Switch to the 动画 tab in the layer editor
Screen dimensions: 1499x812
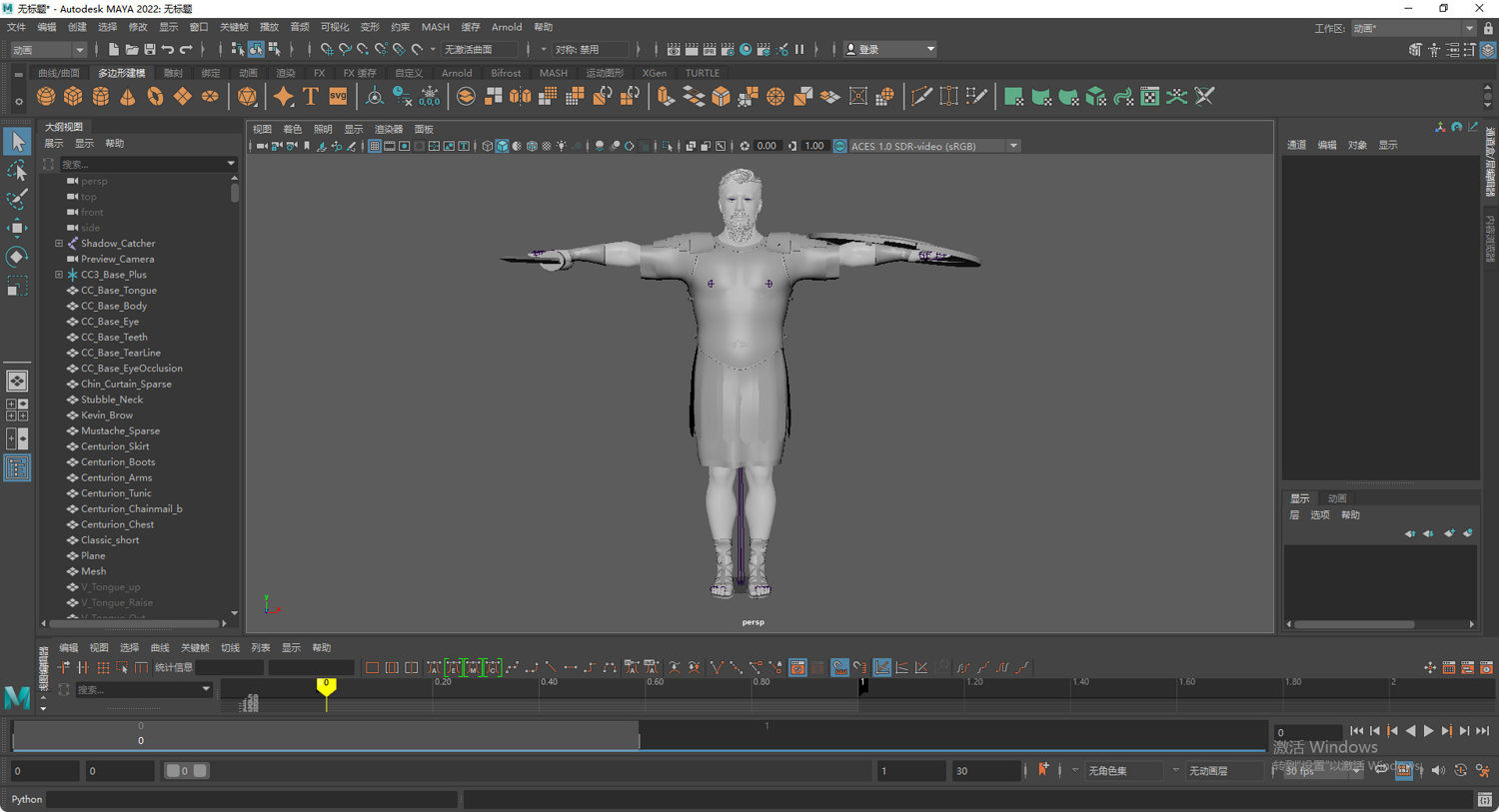[1337, 498]
